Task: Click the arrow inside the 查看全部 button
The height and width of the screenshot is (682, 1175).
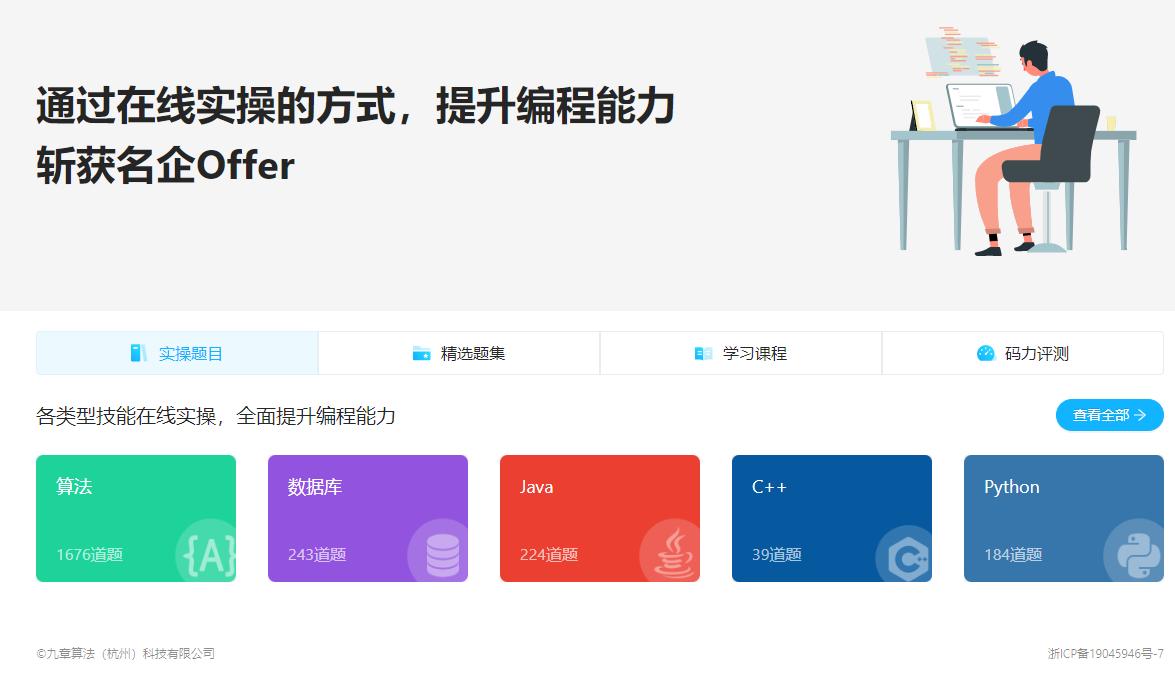Action: [1142, 415]
